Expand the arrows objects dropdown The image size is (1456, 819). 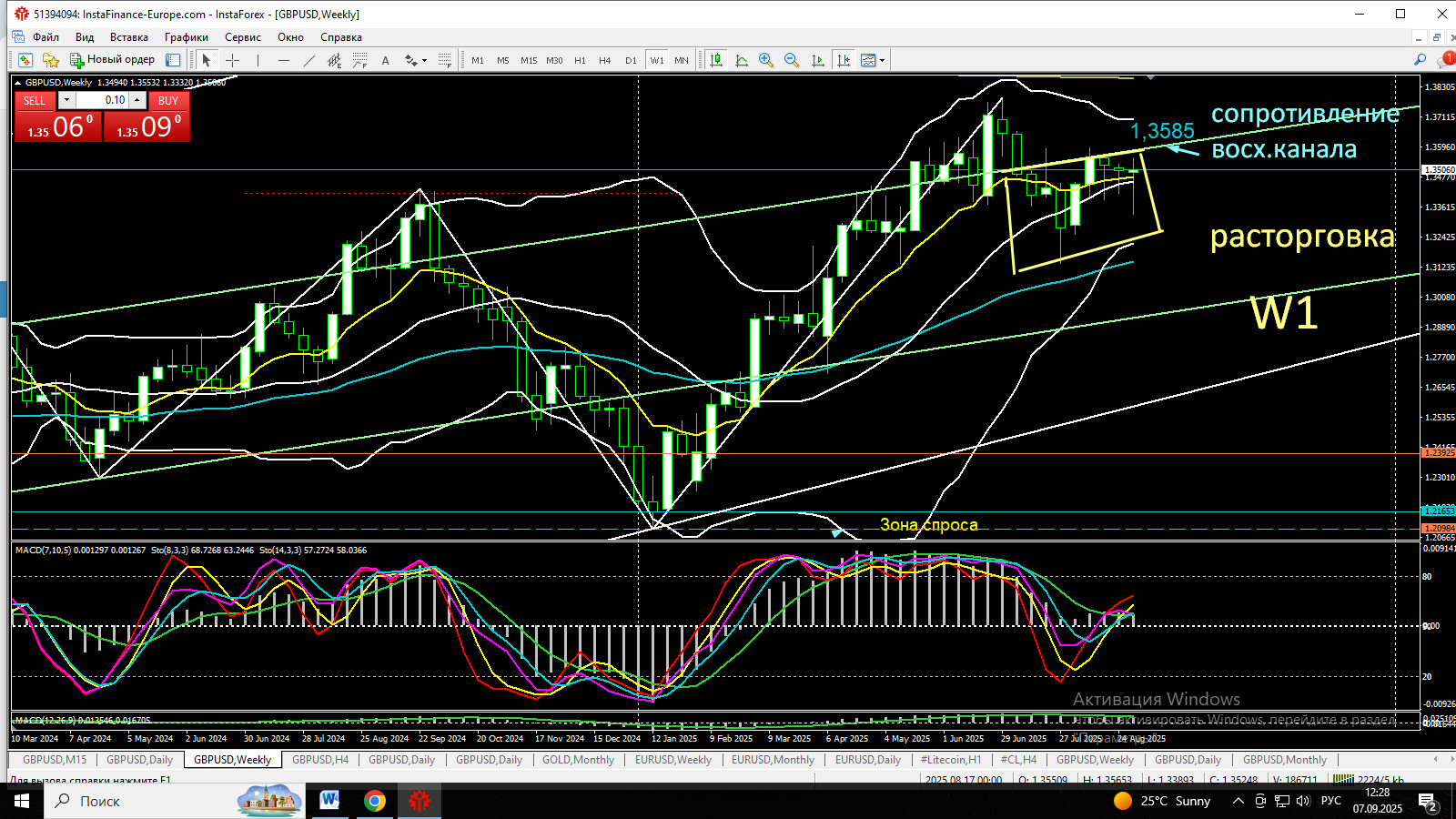[x=425, y=60]
